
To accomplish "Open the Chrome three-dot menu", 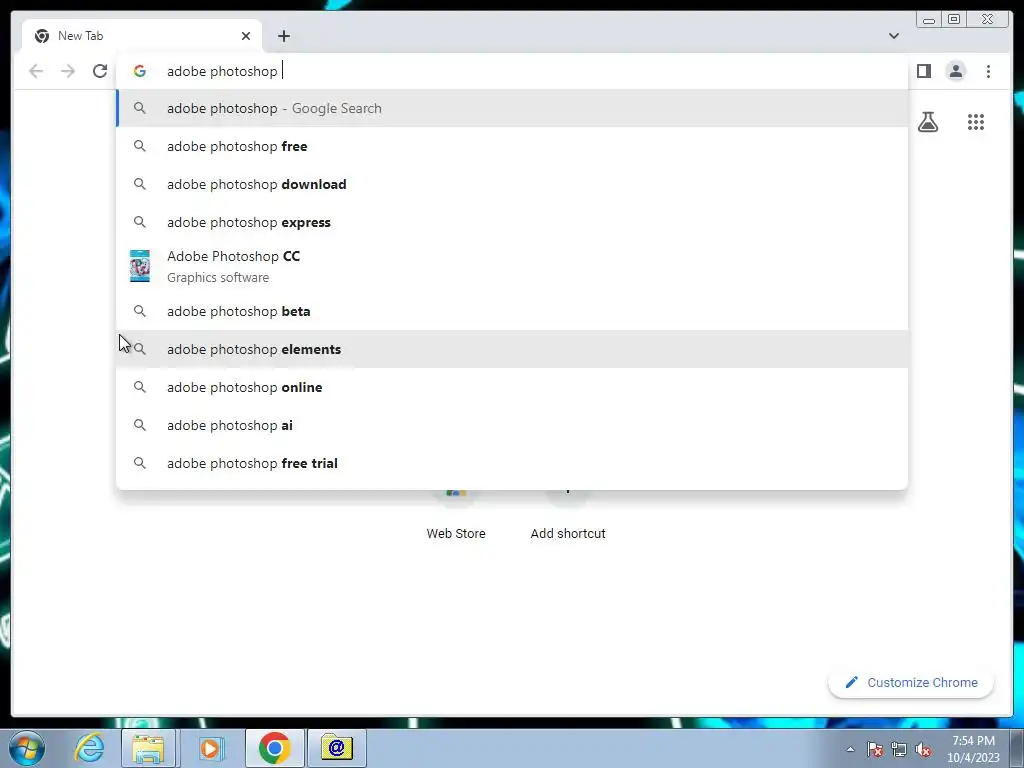I will [988, 71].
